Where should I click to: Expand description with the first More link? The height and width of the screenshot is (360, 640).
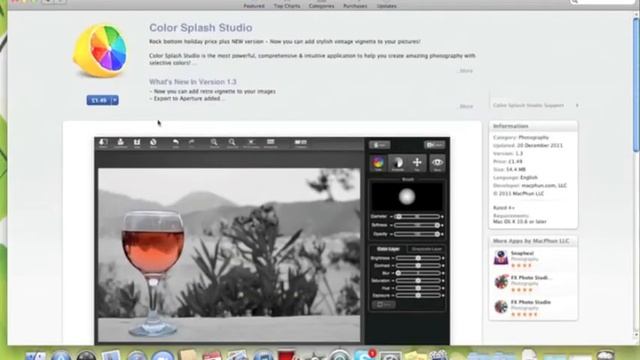[466, 71]
